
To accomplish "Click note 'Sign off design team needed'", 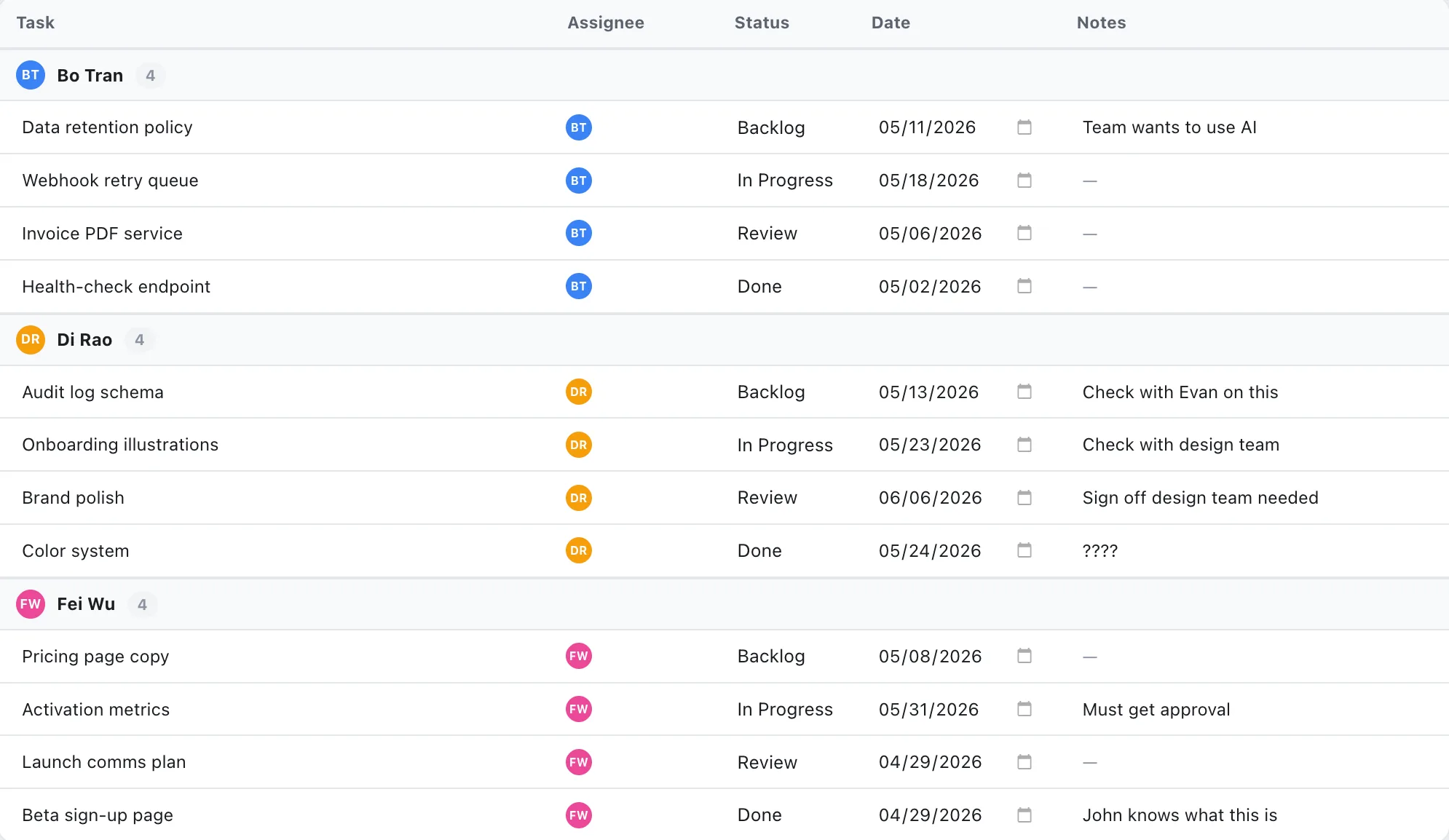I will point(1200,498).
